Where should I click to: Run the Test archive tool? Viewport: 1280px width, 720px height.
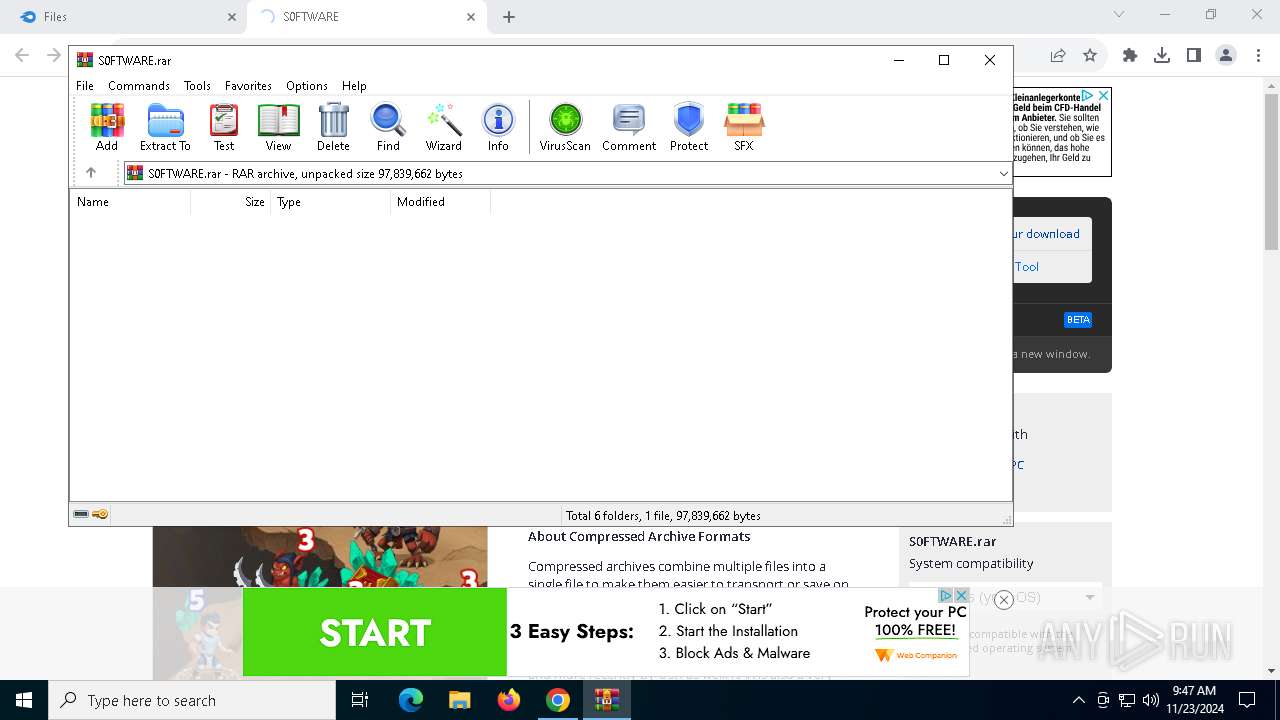coord(224,127)
